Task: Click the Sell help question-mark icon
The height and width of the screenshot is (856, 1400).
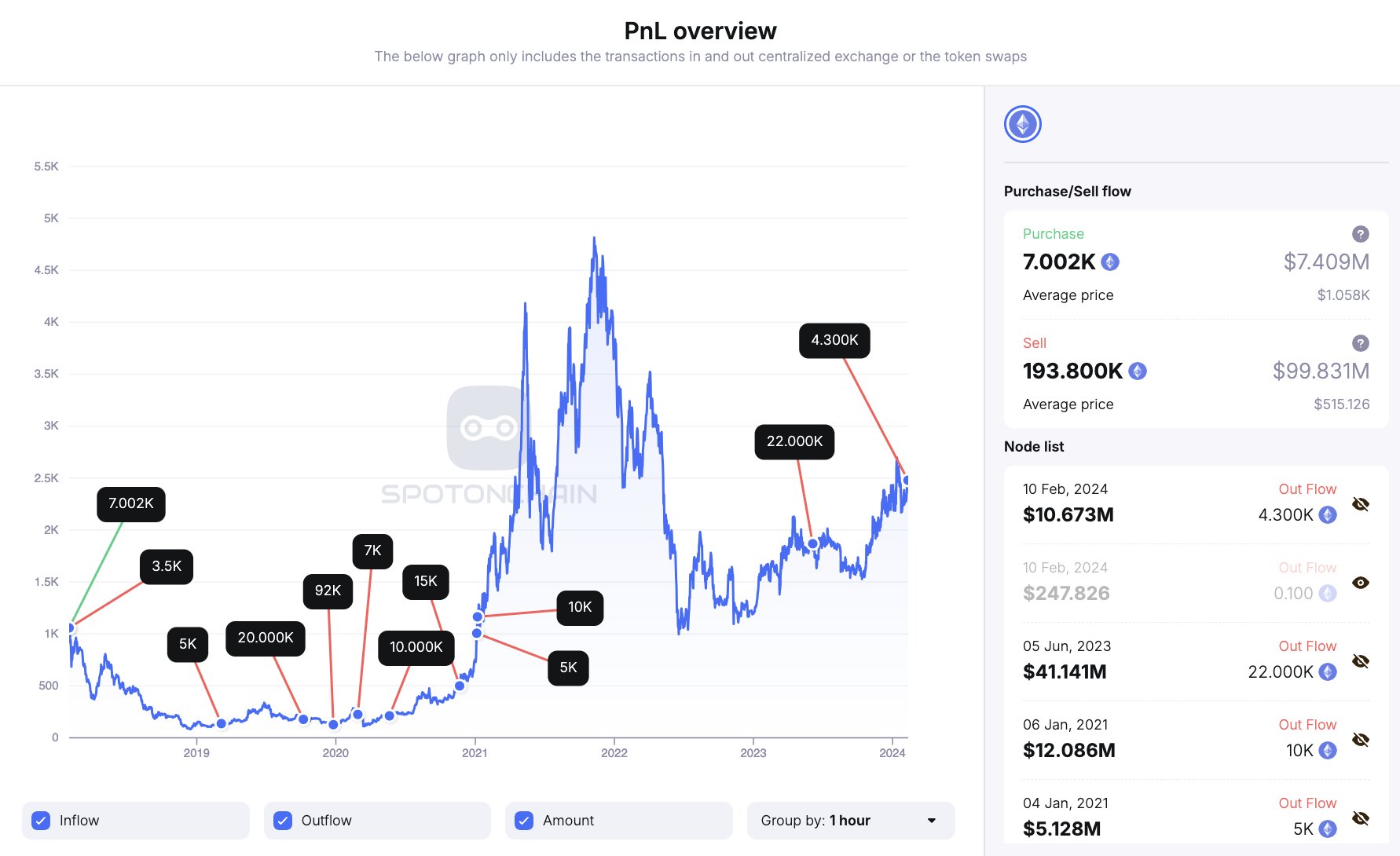Action: [x=1360, y=343]
